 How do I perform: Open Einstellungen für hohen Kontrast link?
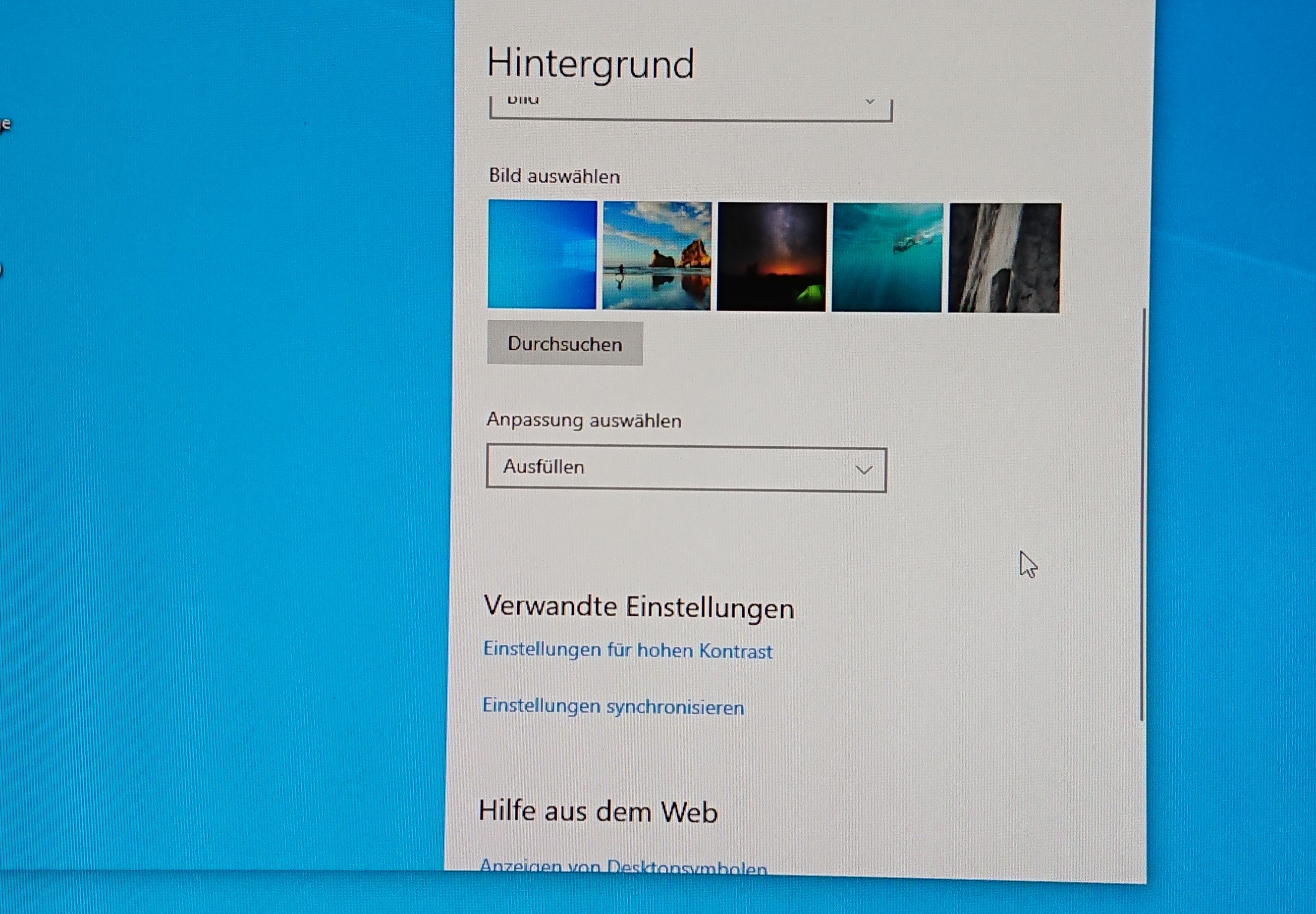tap(628, 651)
